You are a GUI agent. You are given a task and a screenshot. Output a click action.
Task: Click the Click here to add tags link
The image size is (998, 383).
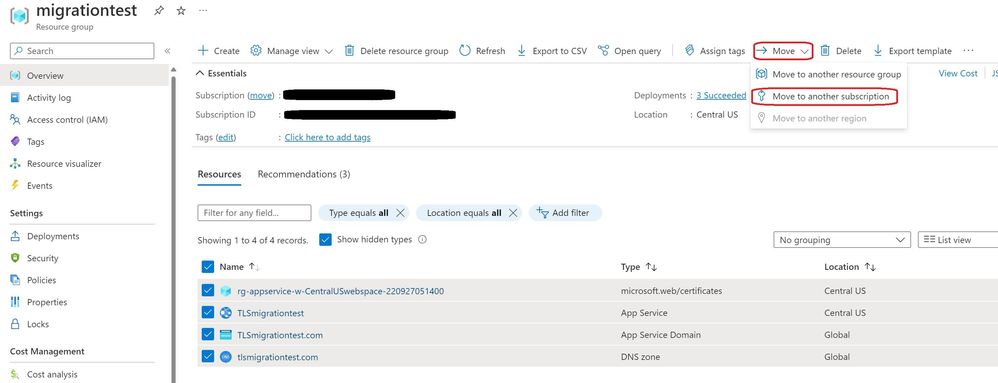(327, 137)
